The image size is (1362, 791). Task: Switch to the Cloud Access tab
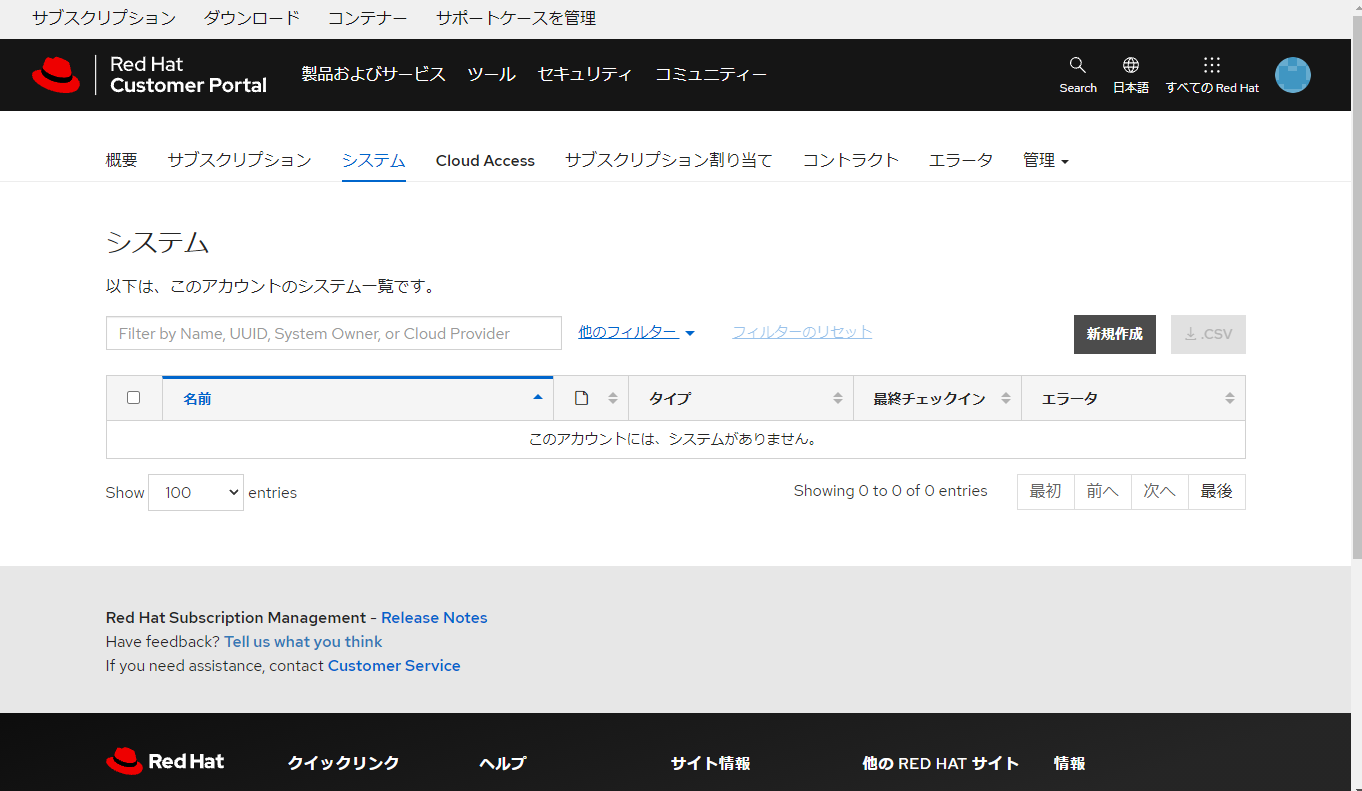pyautogui.click(x=485, y=160)
